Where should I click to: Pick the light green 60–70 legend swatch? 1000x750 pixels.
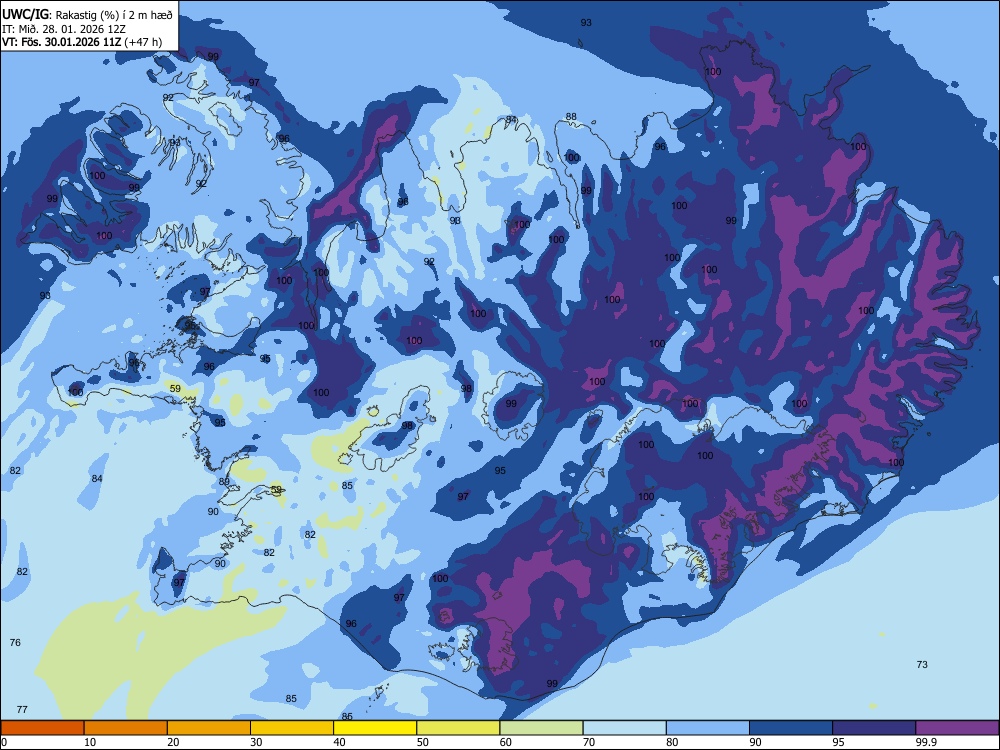(541, 728)
